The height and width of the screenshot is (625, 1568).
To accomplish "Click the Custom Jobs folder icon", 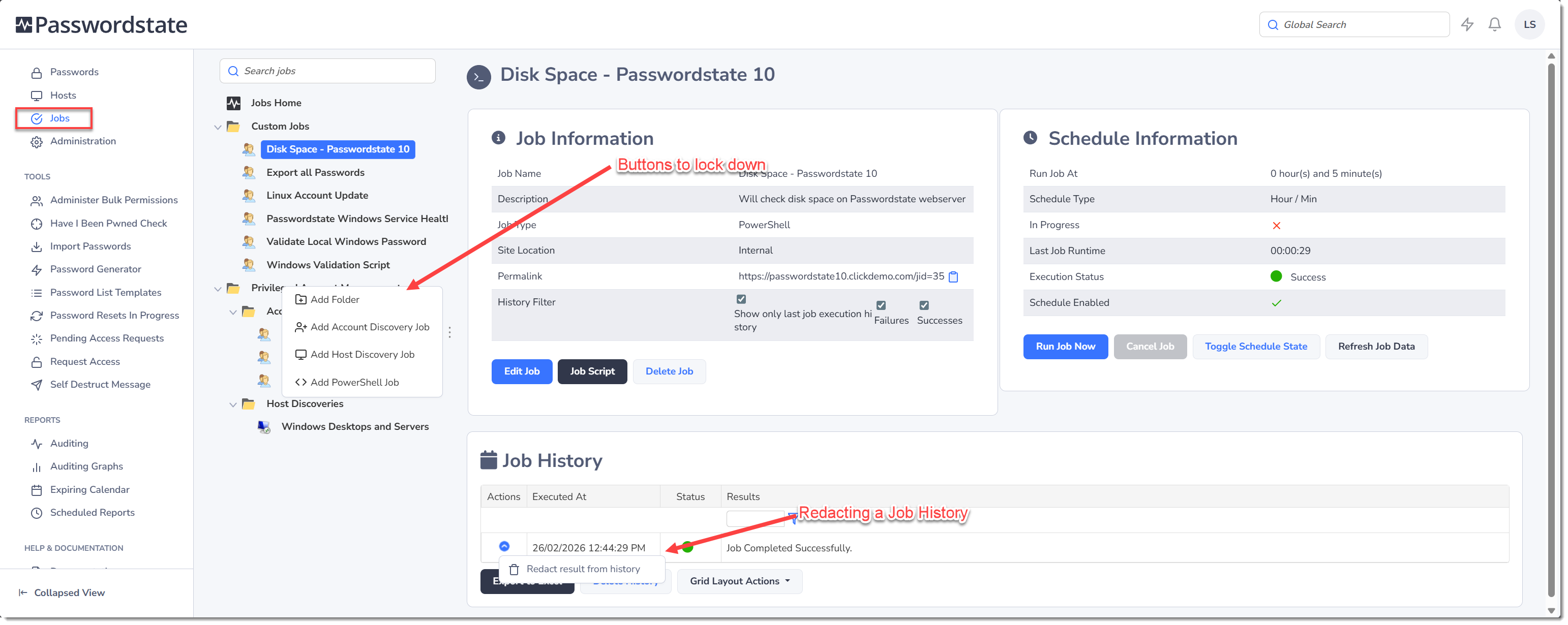I will coord(233,127).
